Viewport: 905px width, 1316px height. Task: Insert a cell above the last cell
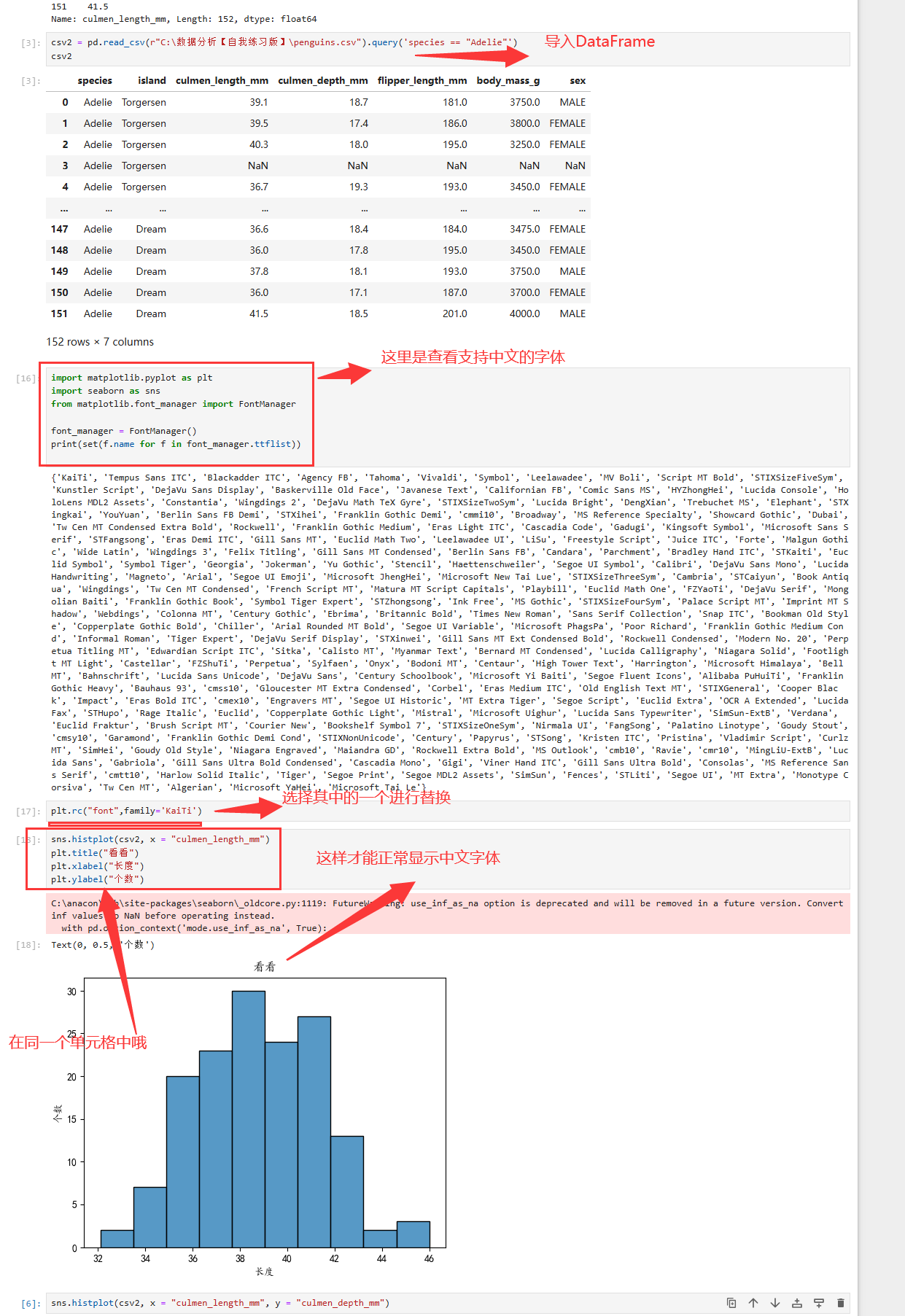point(797,1303)
